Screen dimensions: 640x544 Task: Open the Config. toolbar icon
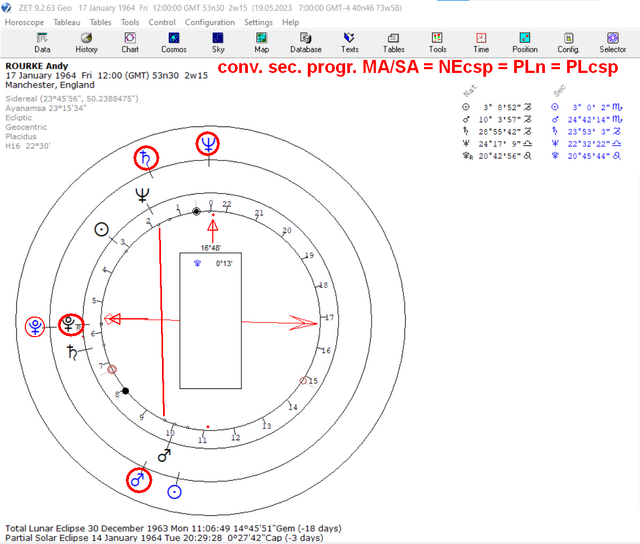[569, 43]
